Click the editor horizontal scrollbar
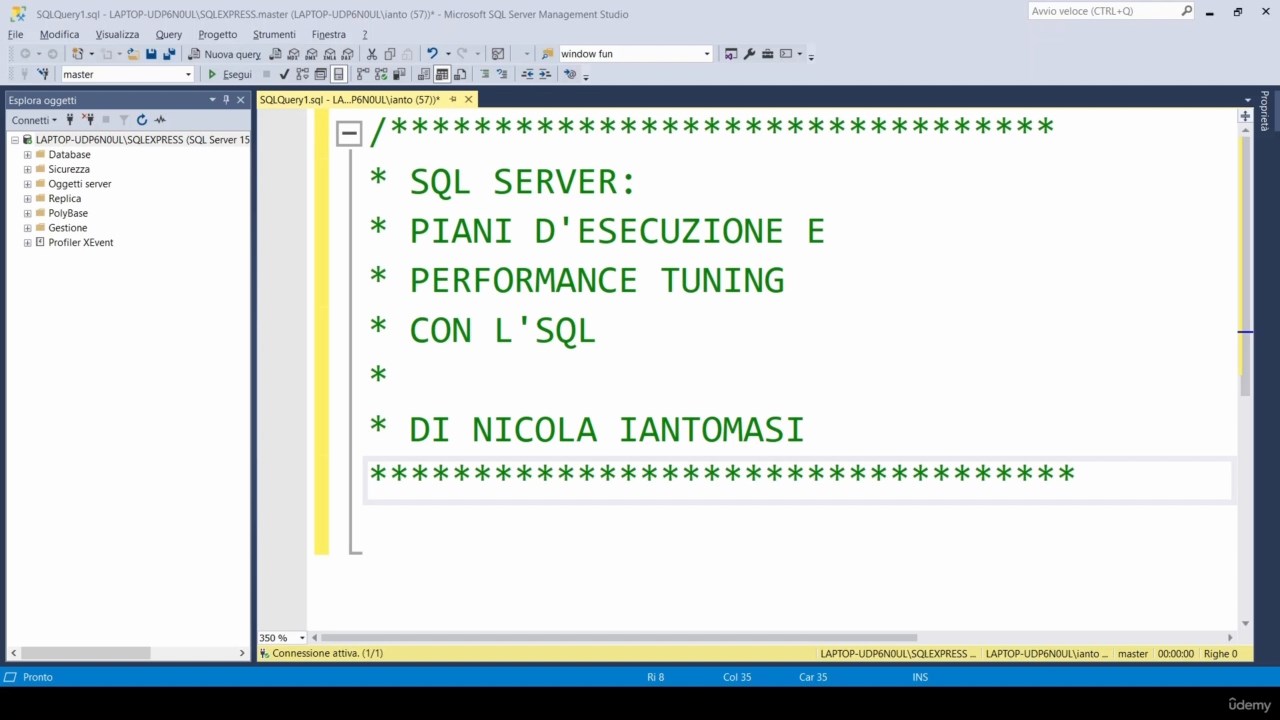The image size is (1280, 720). [619, 638]
